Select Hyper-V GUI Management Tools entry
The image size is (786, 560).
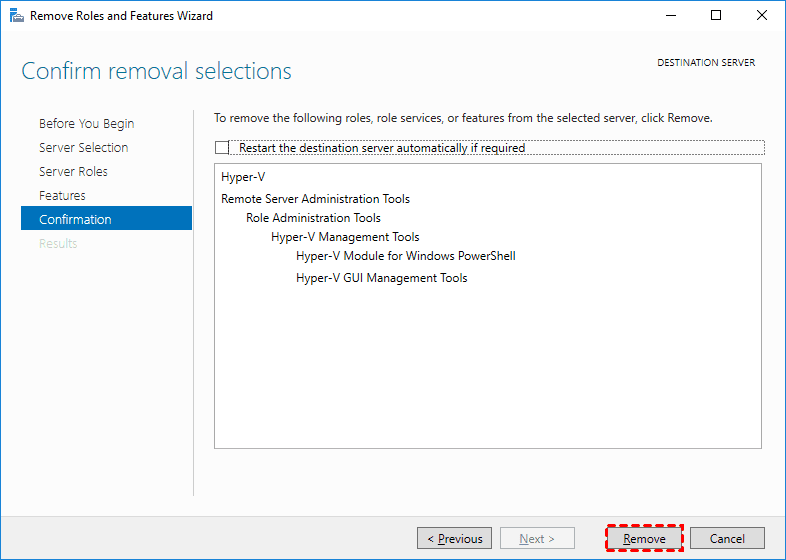point(381,278)
